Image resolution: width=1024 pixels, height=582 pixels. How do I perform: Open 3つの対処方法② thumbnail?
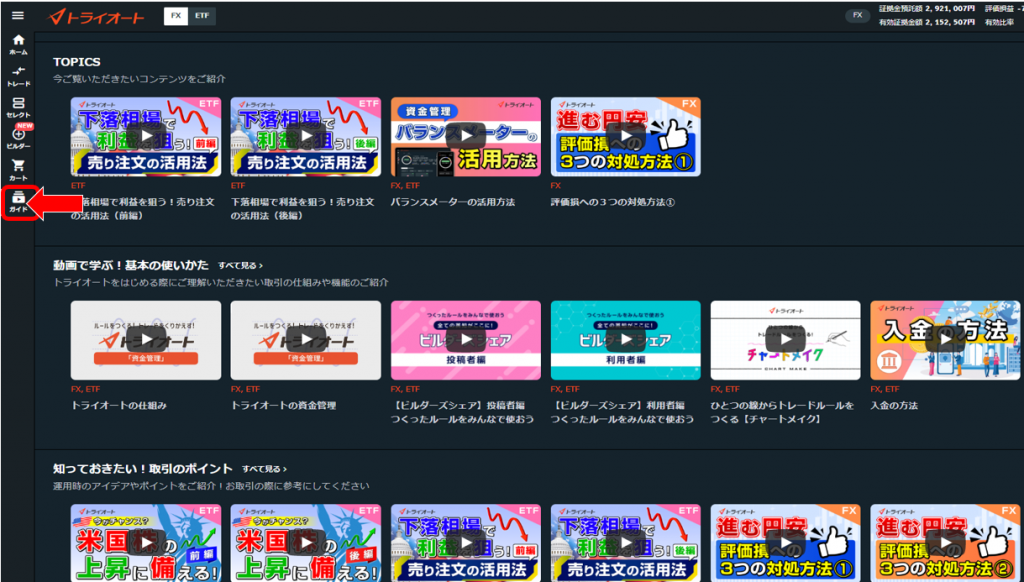(945, 543)
